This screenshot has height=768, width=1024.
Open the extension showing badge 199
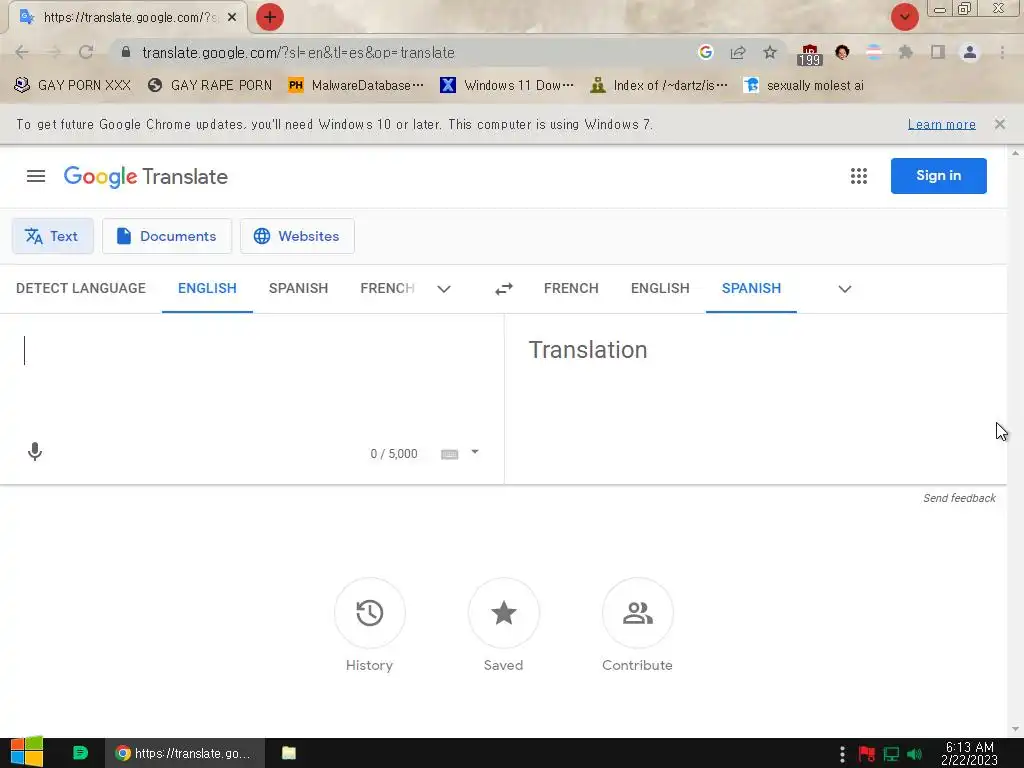[x=809, y=54]
